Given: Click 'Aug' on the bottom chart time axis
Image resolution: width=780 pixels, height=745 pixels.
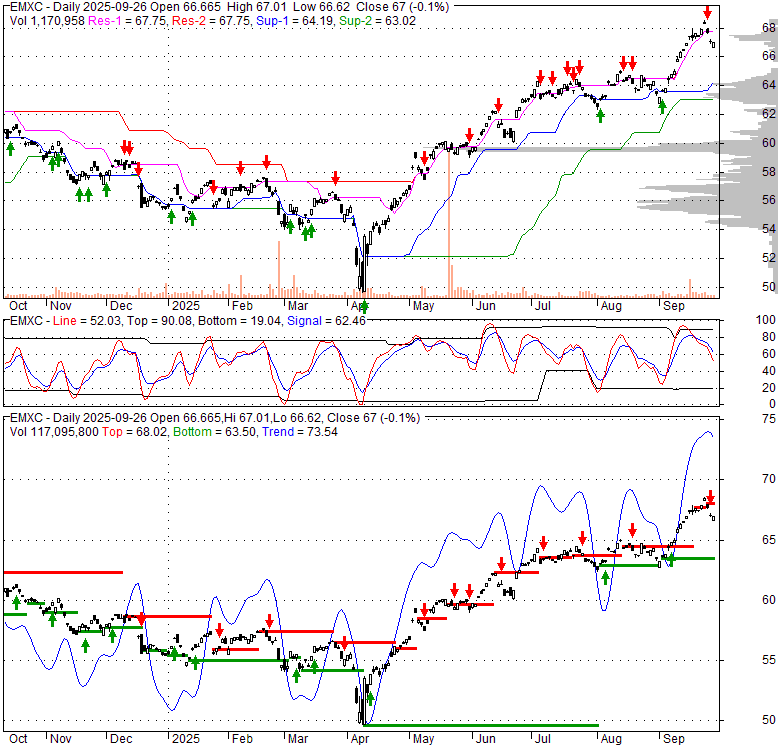Looking at the screenshot, I should click(611, 739).
